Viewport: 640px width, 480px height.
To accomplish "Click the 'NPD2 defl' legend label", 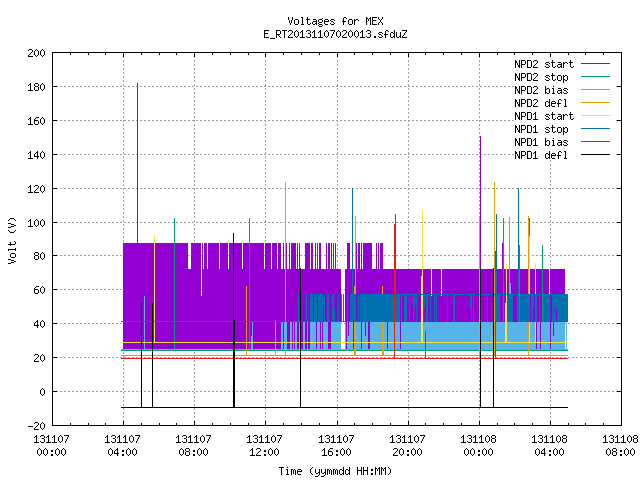I will (541, 103).
